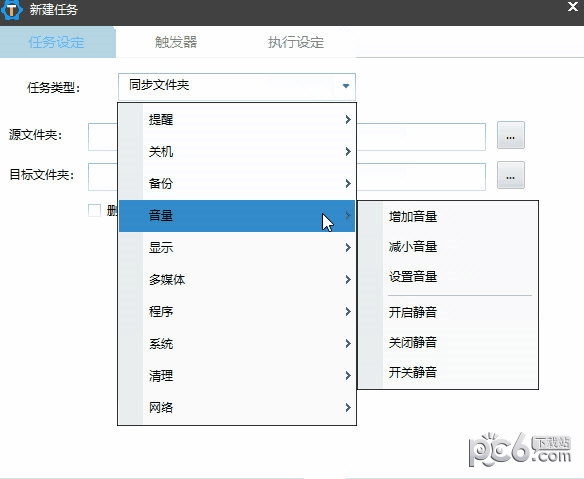
Task: Choose 关闭静音 from the submenu
Action: click(448, 342)
